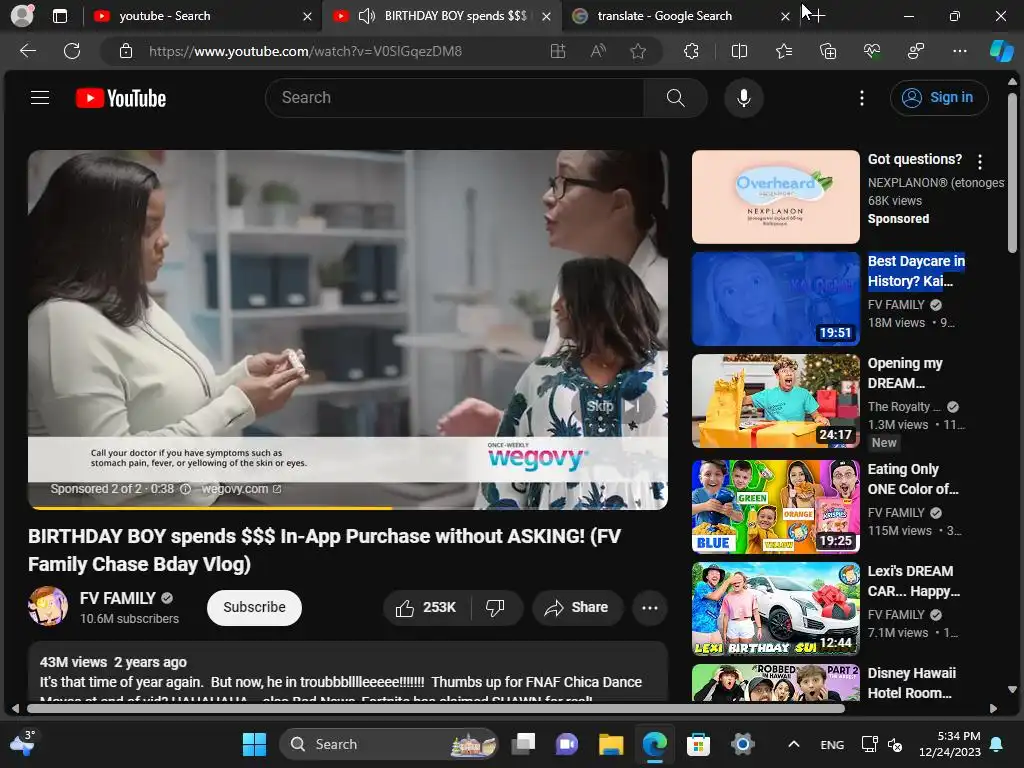
Task: Open Read aloud icon
Action: pyautogui.click(x=598, y=51)
